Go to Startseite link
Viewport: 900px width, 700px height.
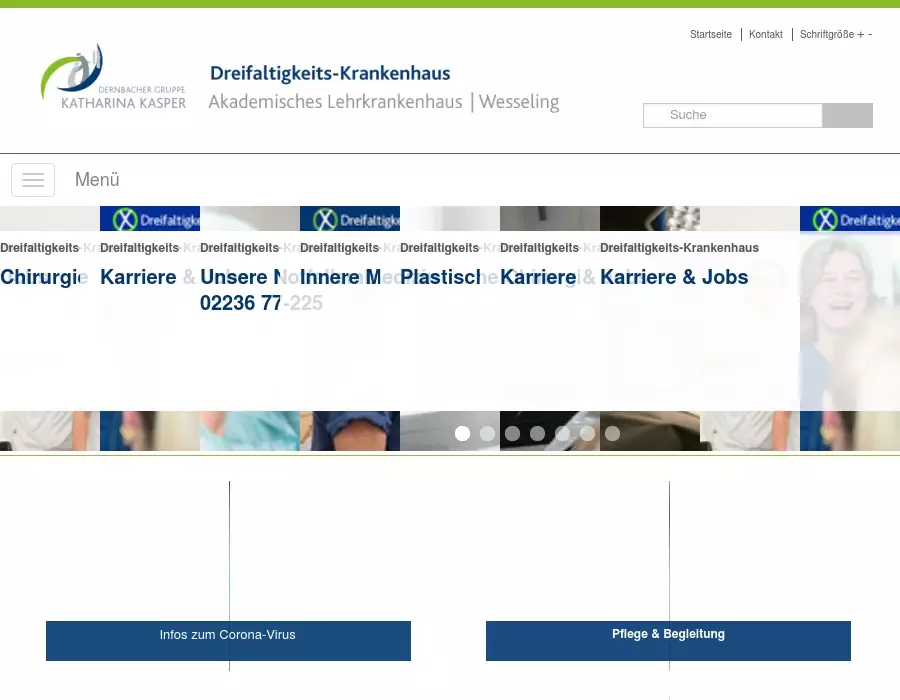[710, 34]
